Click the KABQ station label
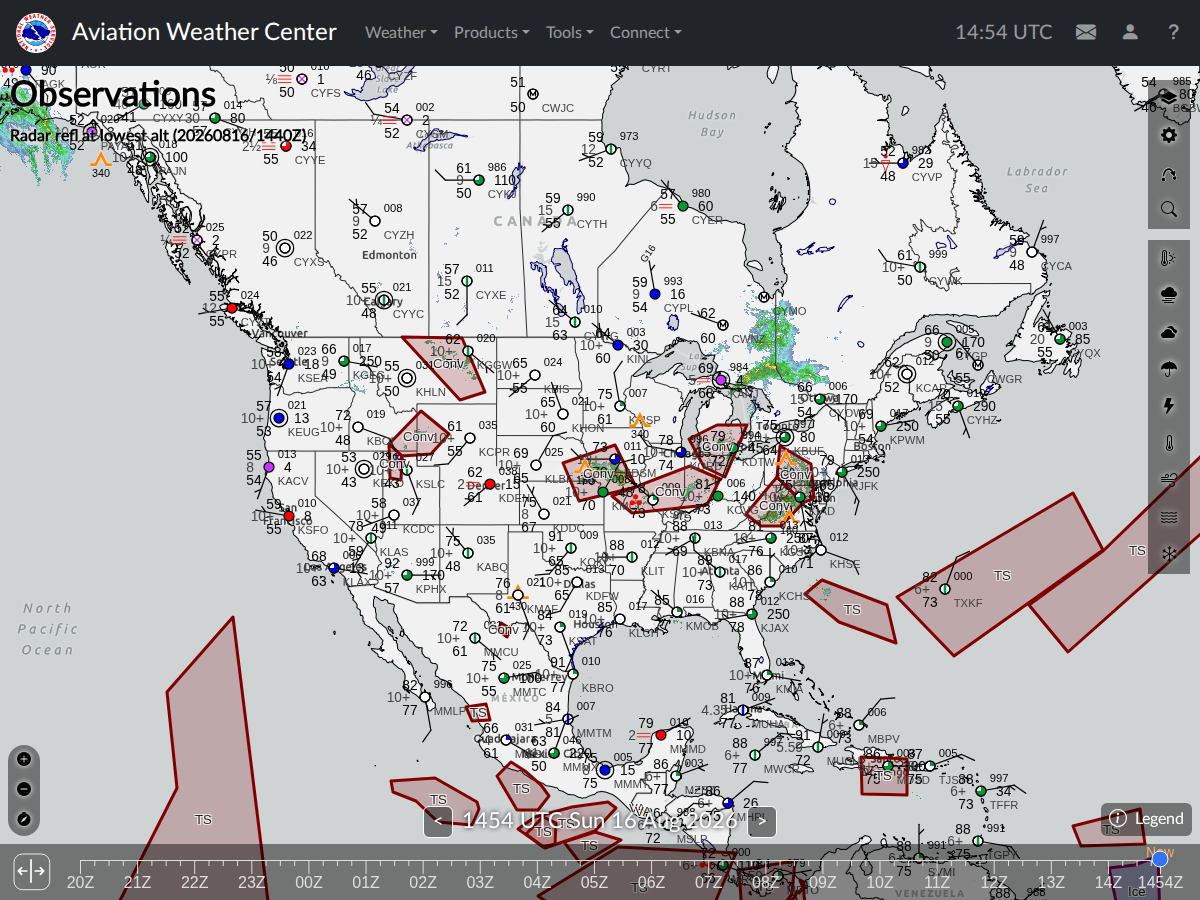This screenshot has height=900, width=1200. click(x=493, y=567)
